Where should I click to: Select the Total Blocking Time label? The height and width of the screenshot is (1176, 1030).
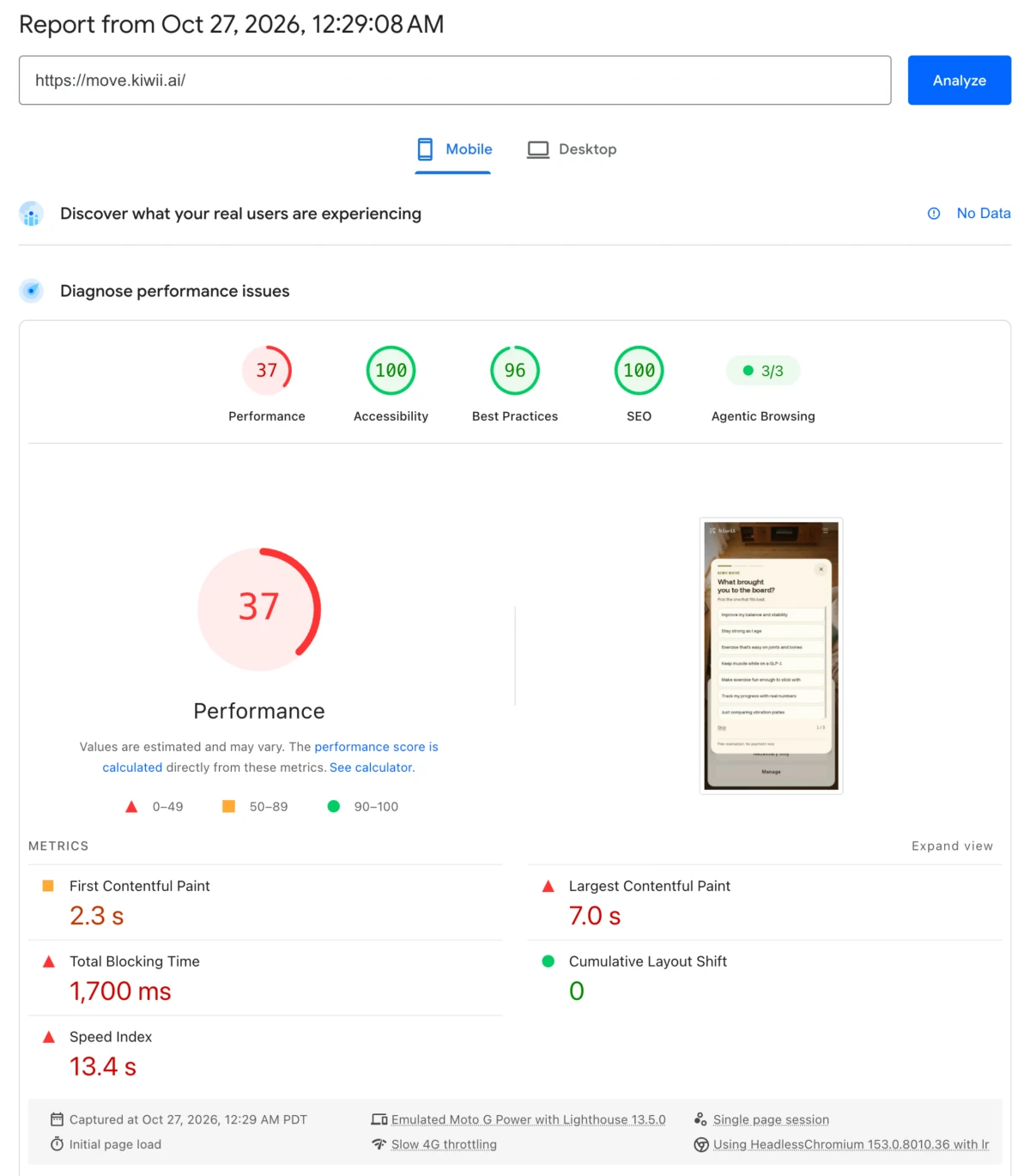point(135,961)
